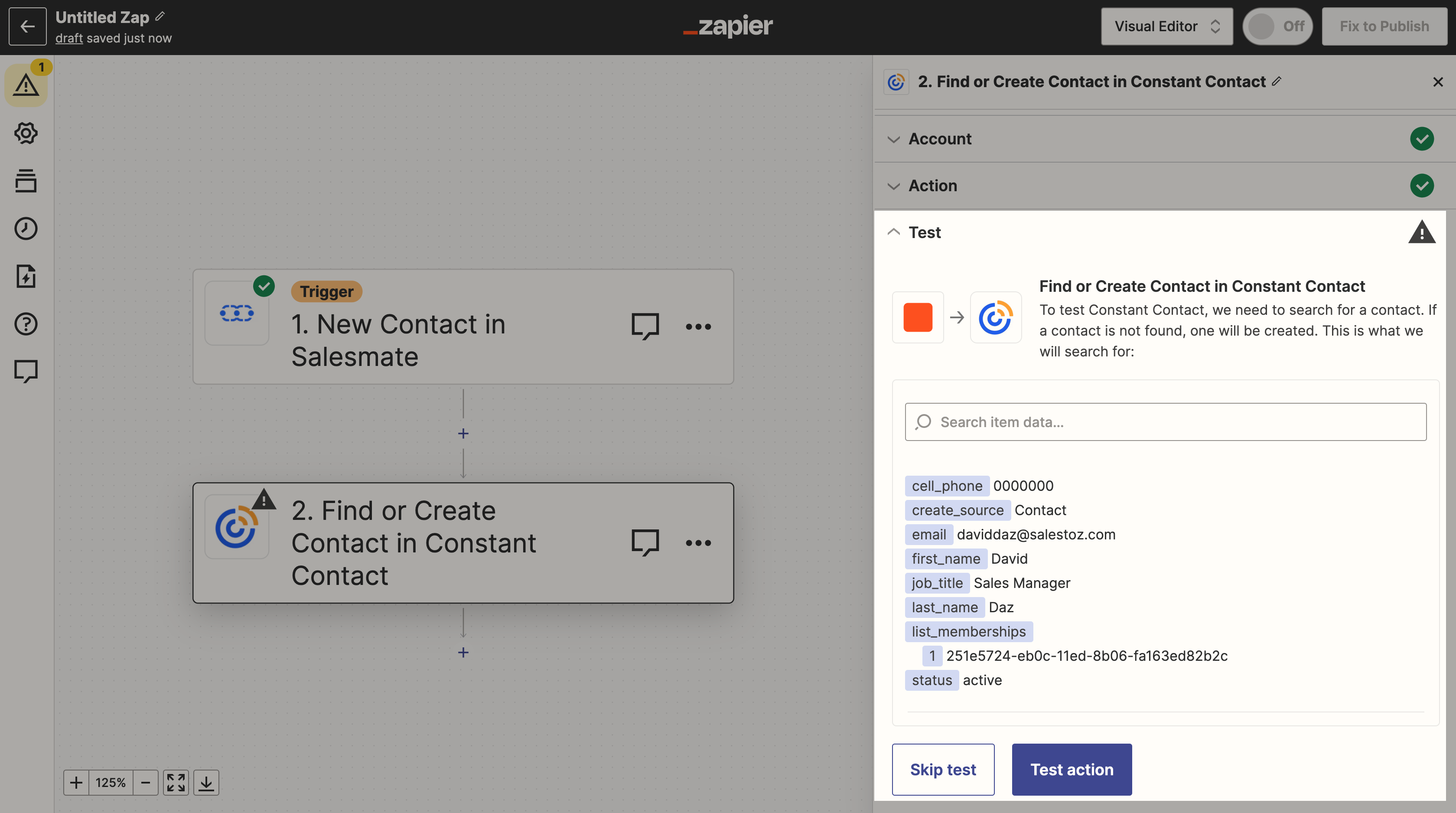Open the Zap details file icon

[x=26, y=276]
